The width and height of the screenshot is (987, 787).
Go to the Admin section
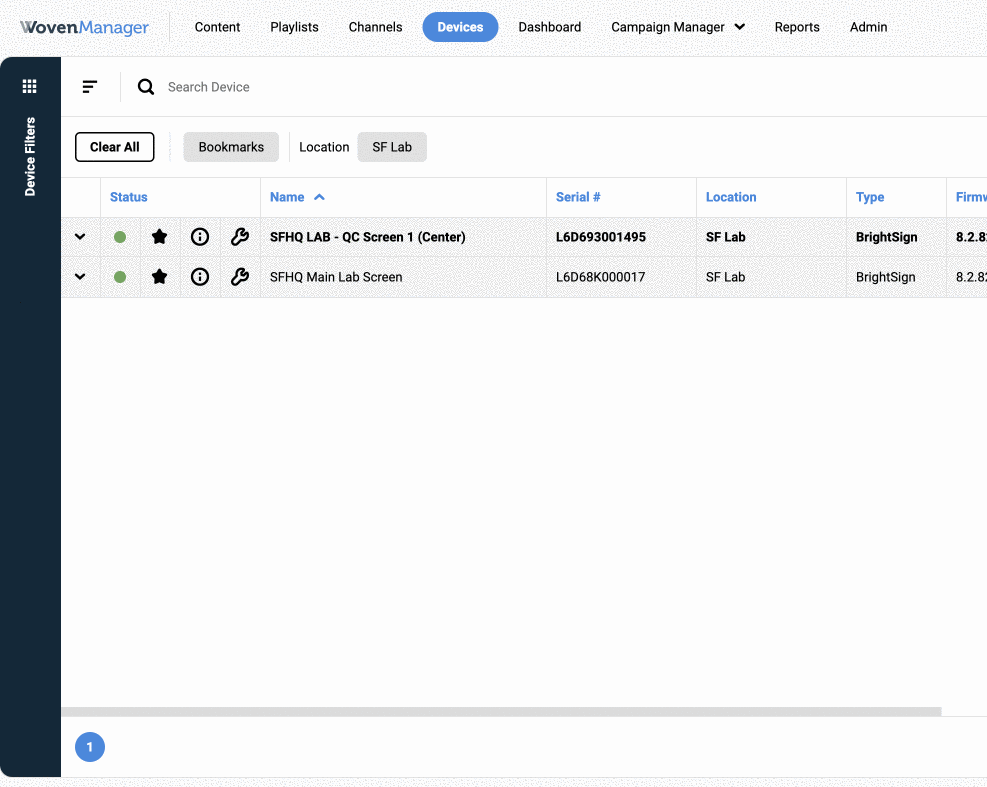pyautogui.click(x=868, y=27)
